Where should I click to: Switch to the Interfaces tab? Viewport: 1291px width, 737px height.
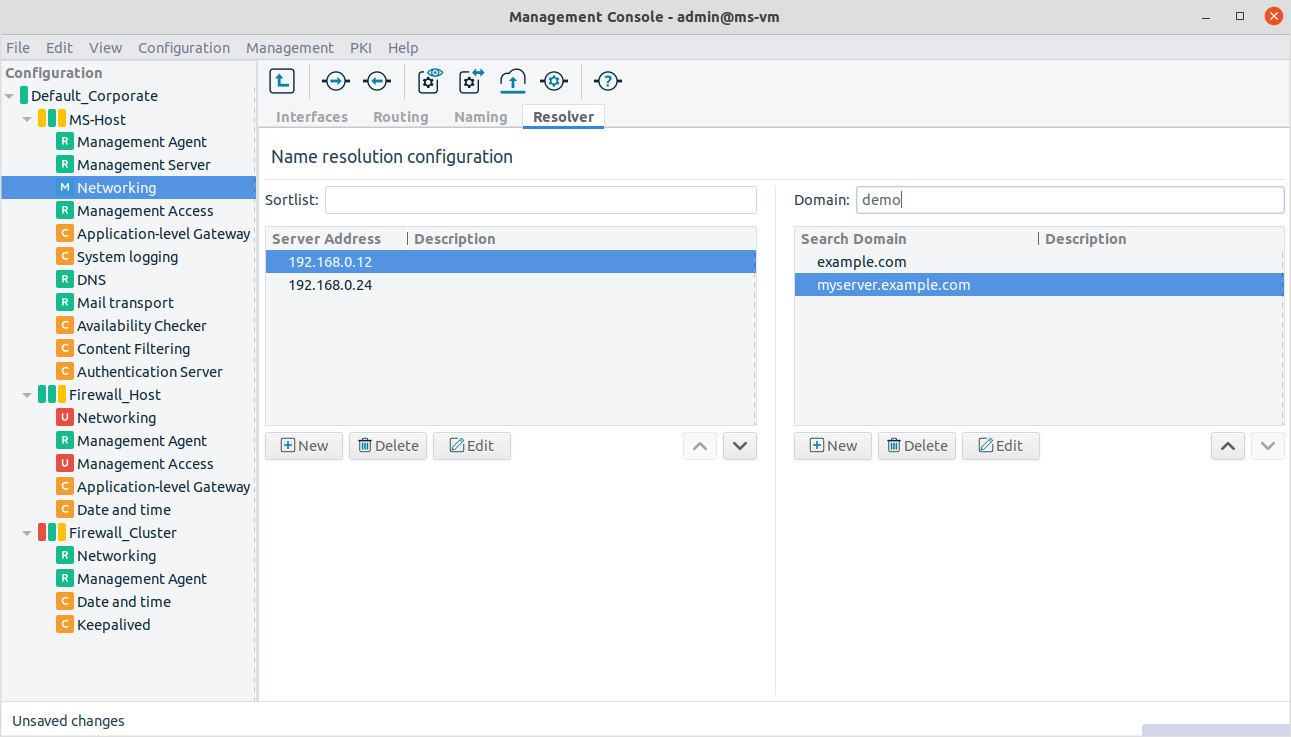312,117
